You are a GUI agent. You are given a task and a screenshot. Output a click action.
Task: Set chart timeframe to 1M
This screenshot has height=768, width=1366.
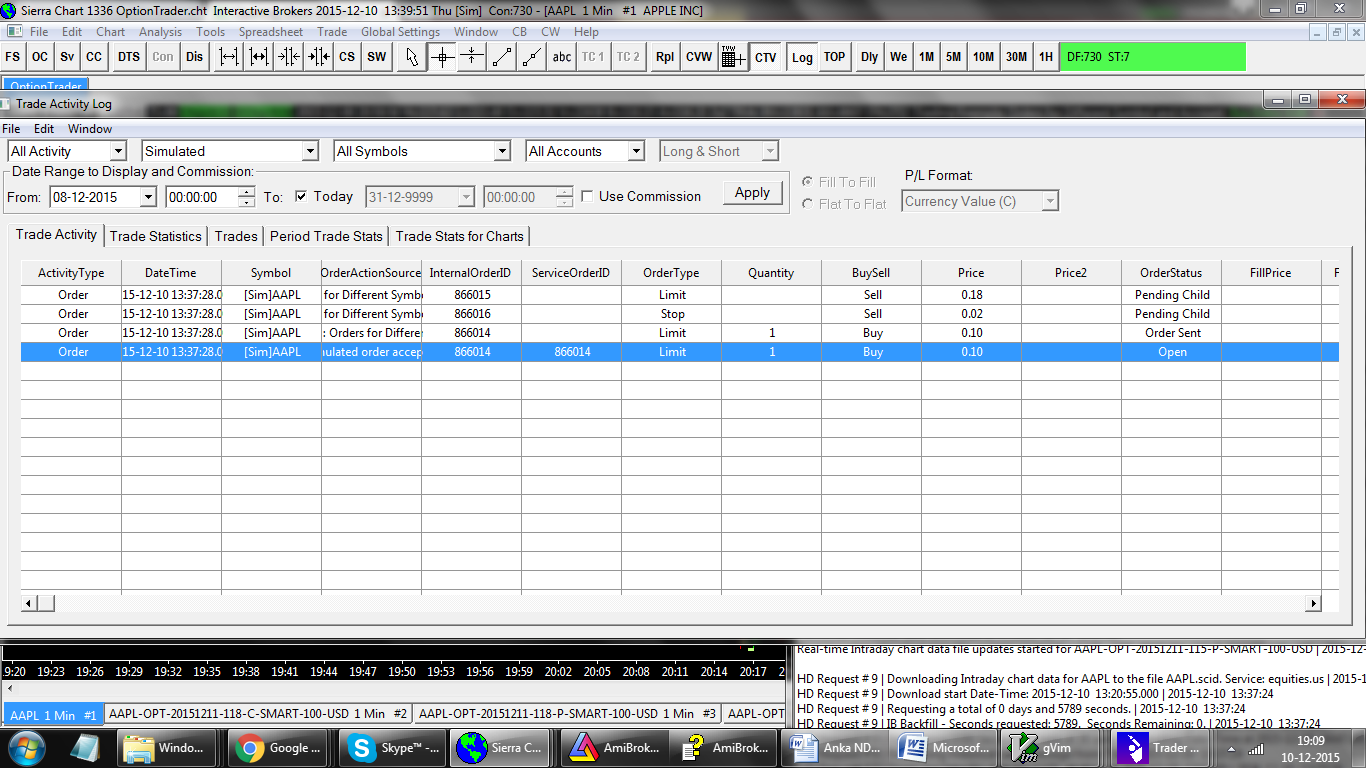click(927, 57)
